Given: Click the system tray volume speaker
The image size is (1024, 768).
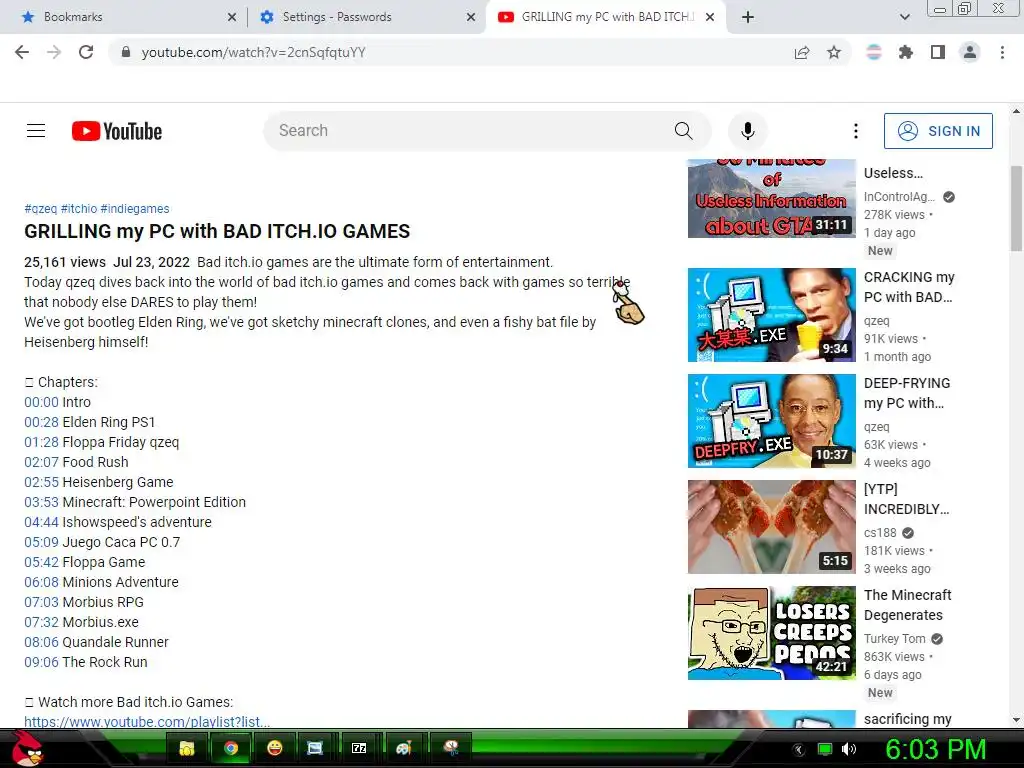Looking at the screenshot, I should click(849, 749).
